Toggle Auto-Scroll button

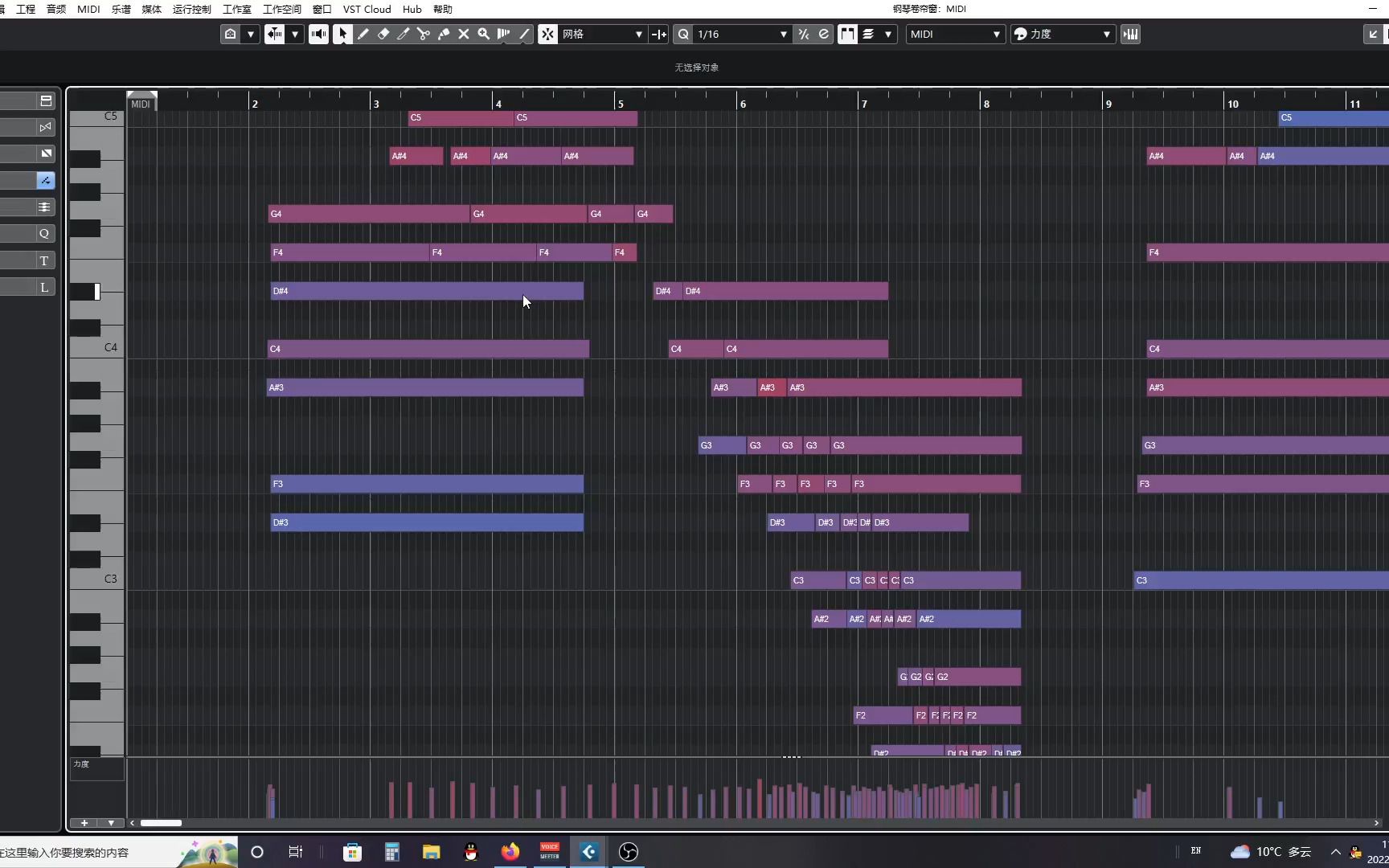[x=275, y=34]
